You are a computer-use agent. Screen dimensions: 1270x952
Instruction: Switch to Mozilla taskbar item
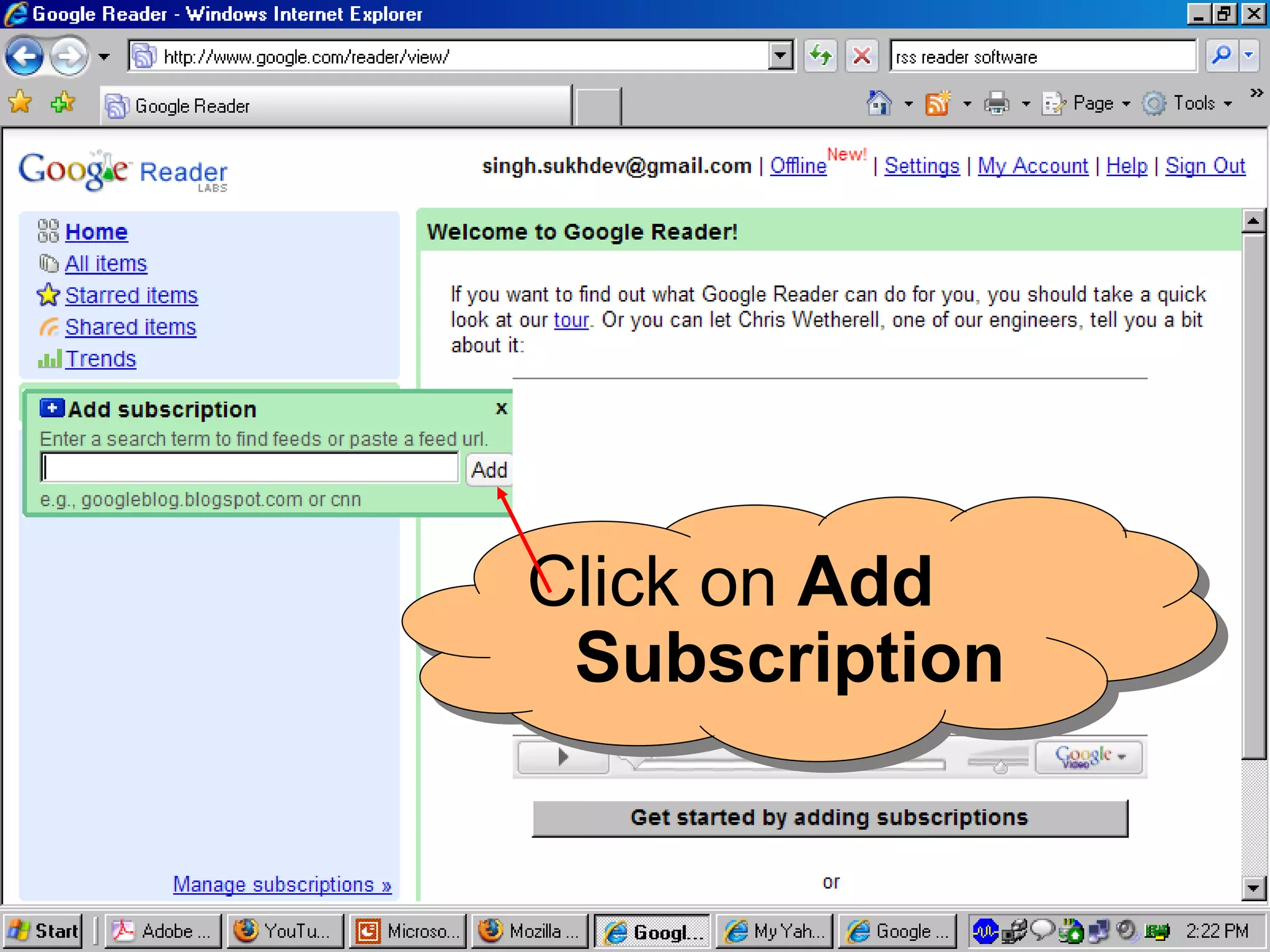(530, 931)
